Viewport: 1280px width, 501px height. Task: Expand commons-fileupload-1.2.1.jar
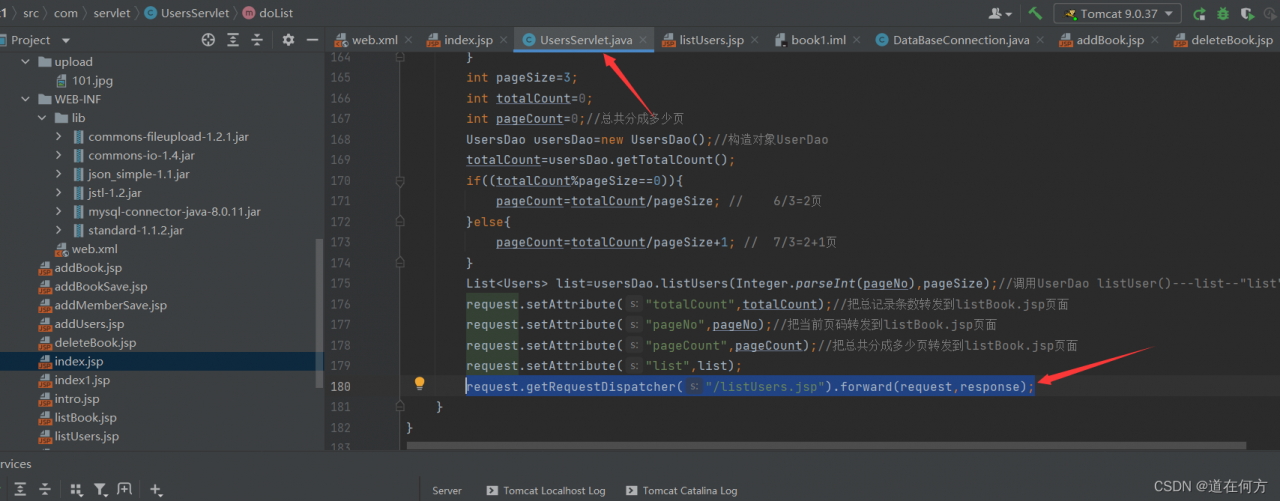coord(59,137)
